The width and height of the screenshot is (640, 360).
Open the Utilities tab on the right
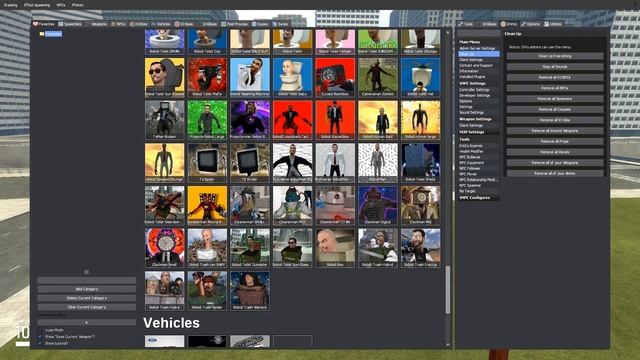click(x=553, y=24)
